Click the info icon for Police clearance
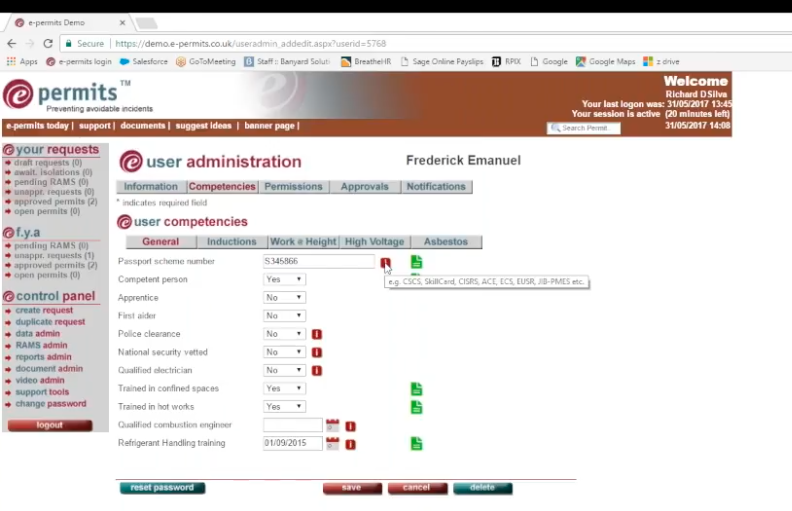 (317, 334)
